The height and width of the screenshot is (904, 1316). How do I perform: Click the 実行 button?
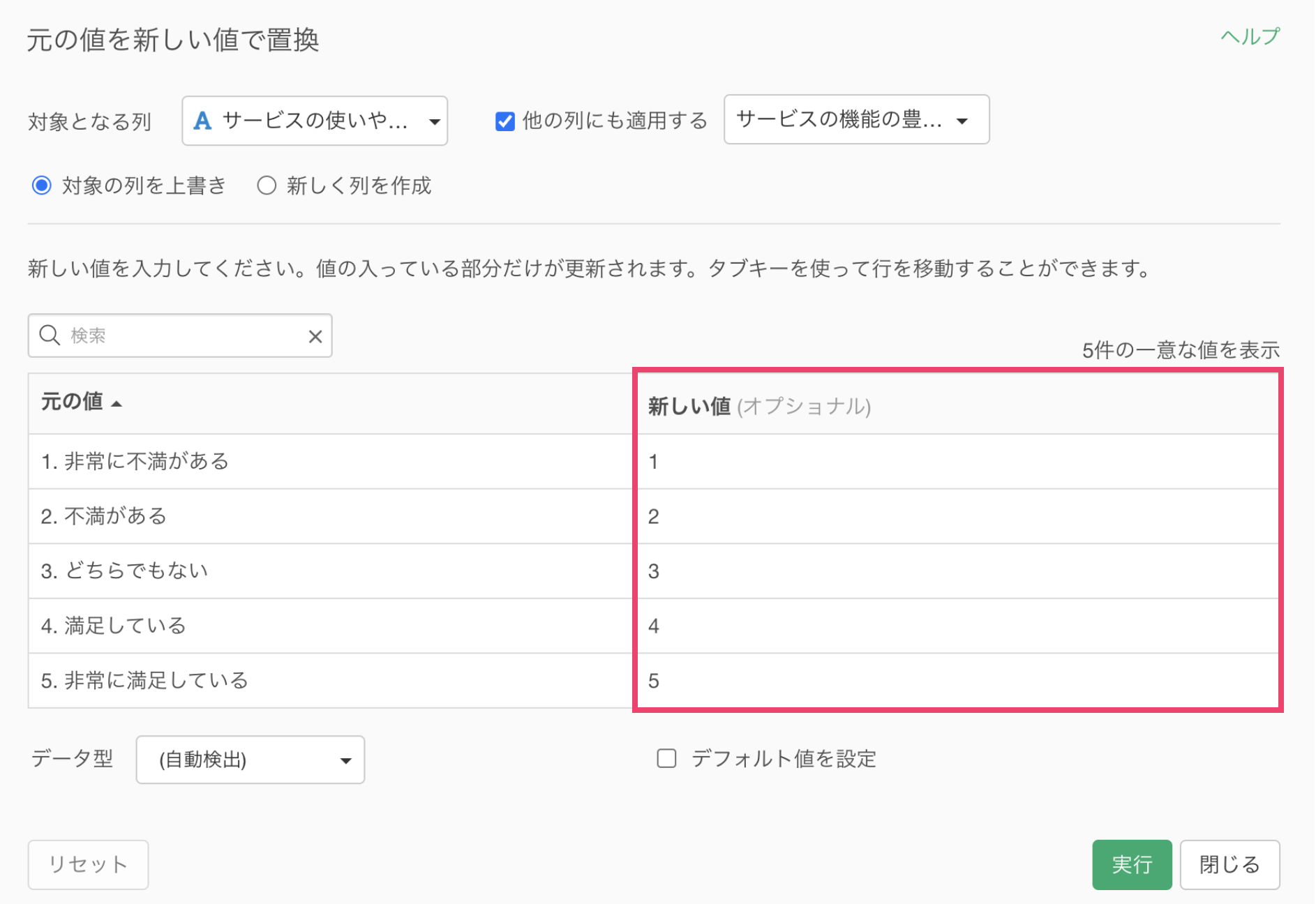click(1131, 864)
